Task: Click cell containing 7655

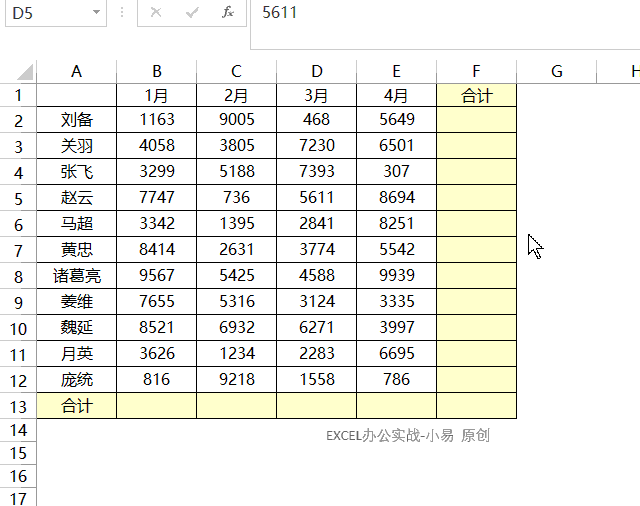Action: click(156, 302)
